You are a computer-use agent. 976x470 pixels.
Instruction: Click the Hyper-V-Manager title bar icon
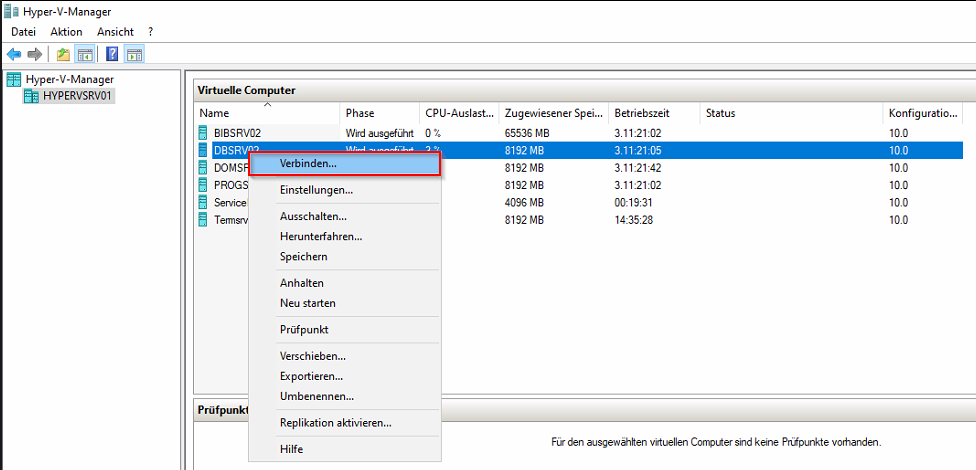point(11,11)
